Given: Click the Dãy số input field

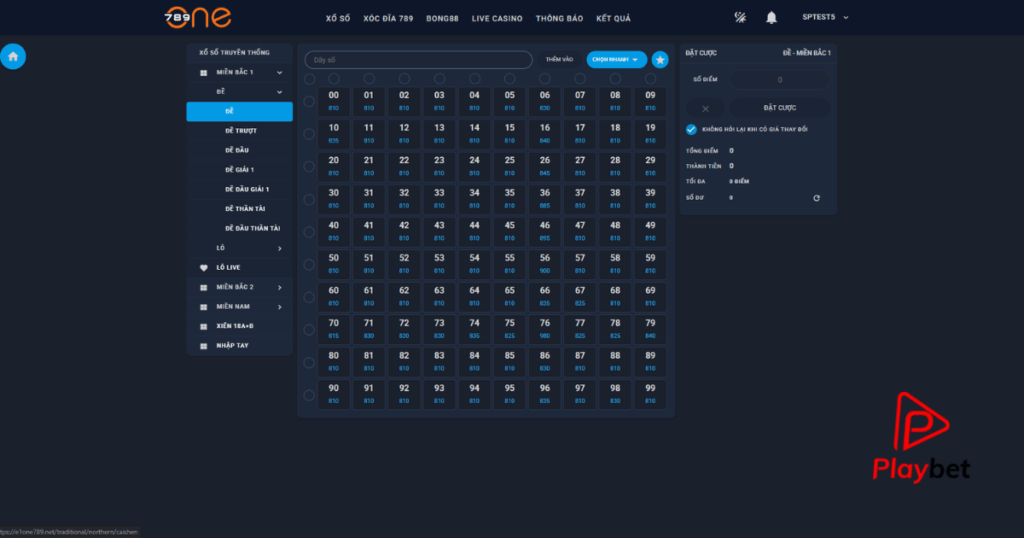Looking at the screenshot, I should tap(419, 59).
